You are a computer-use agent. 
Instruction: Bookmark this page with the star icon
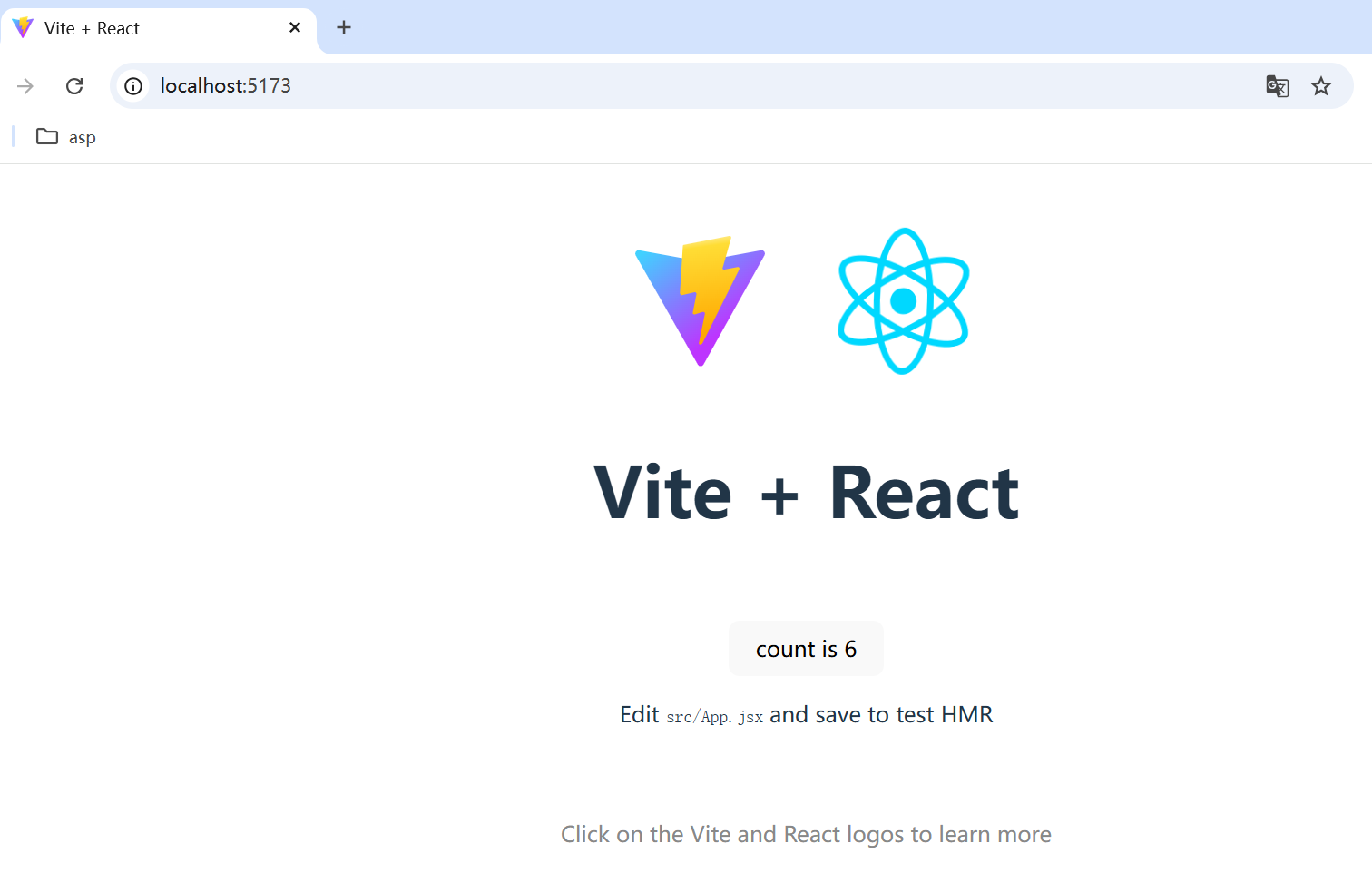click(x=1321, y=86)
